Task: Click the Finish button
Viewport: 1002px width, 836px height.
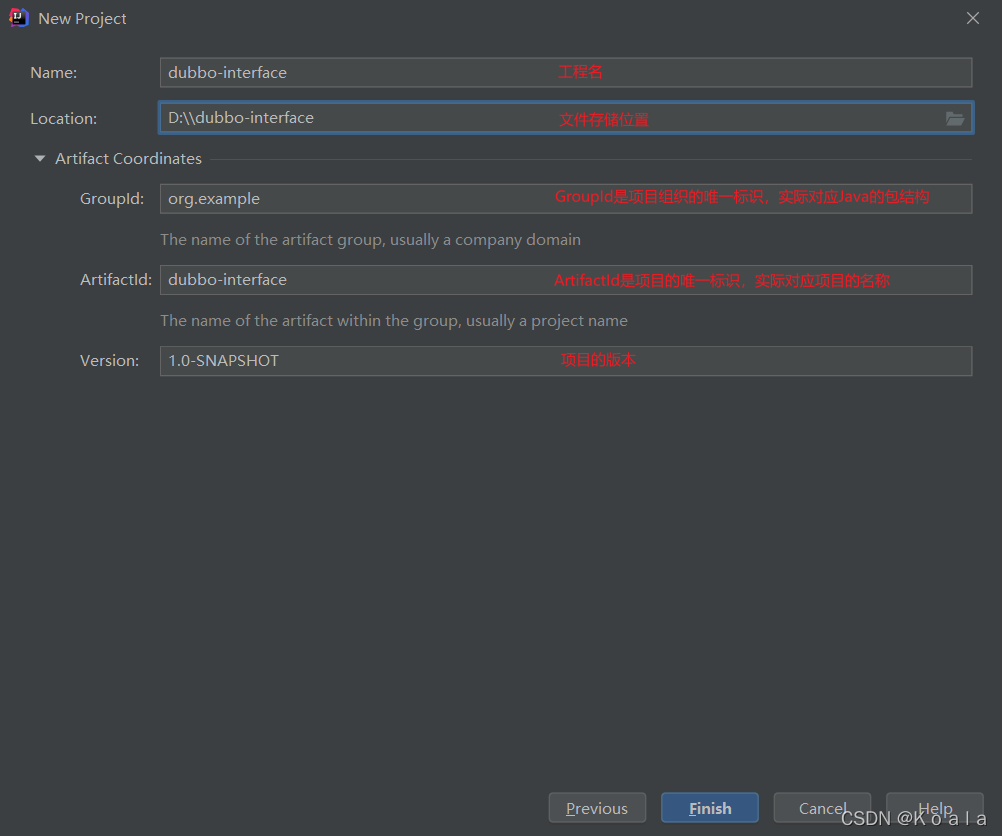Action: click(710, 809)
